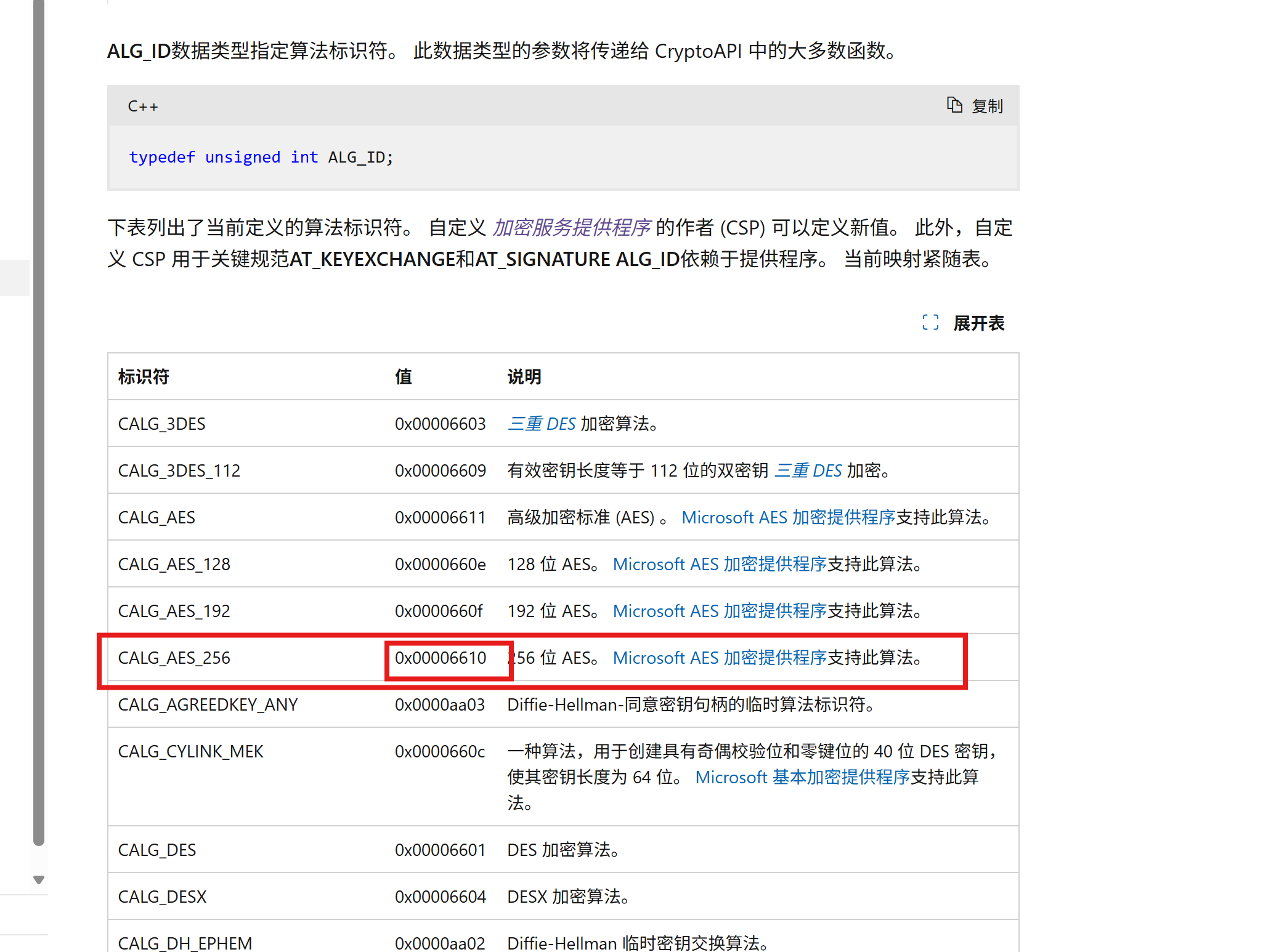Click the sidebar scroll down arrow
Image resolution: width=1263 pixels, height=952 pixels.
click(x=39, y=879)
